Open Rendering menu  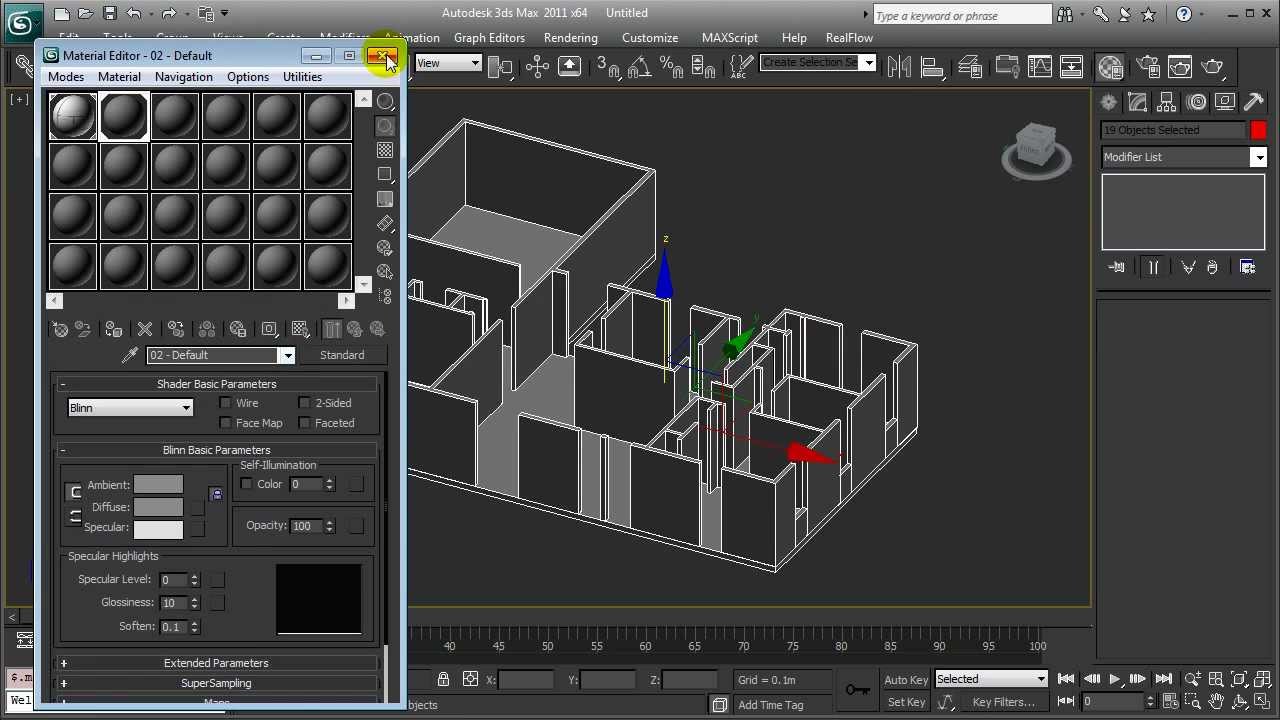click(571, 38)
